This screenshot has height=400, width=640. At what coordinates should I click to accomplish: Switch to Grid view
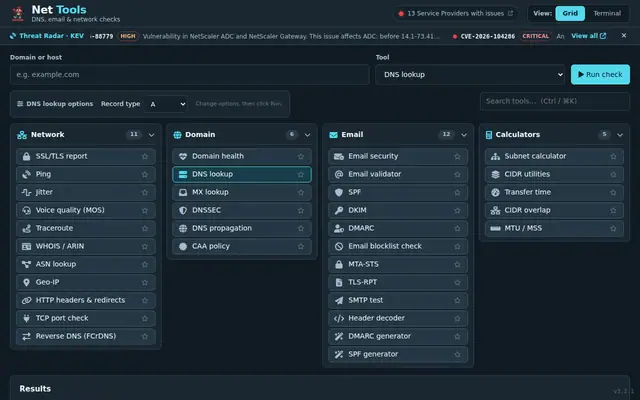(570, 13)
